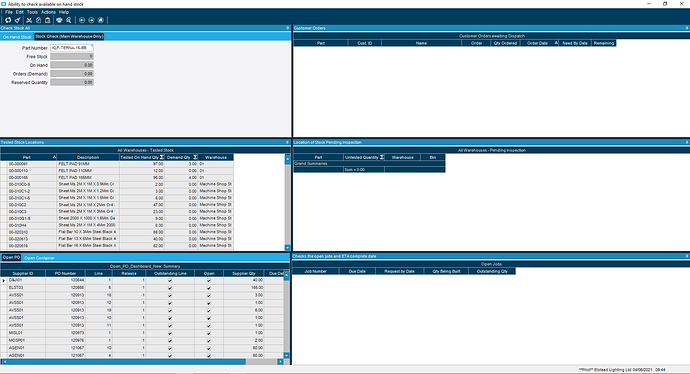
Task: Open the Actions menu
Action: (48, 12)
